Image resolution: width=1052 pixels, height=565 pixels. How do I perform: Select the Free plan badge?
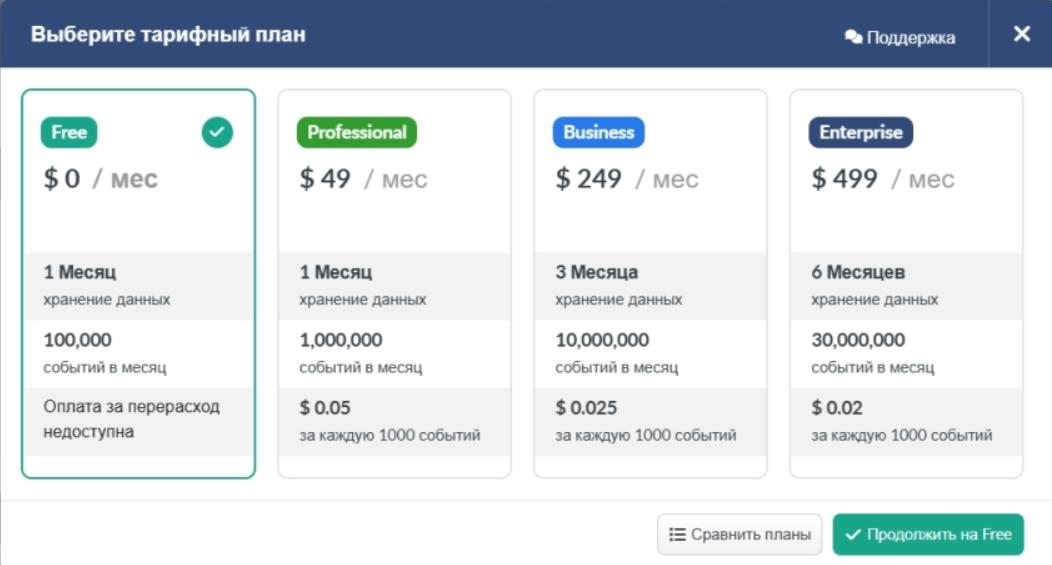pos(69,132)
